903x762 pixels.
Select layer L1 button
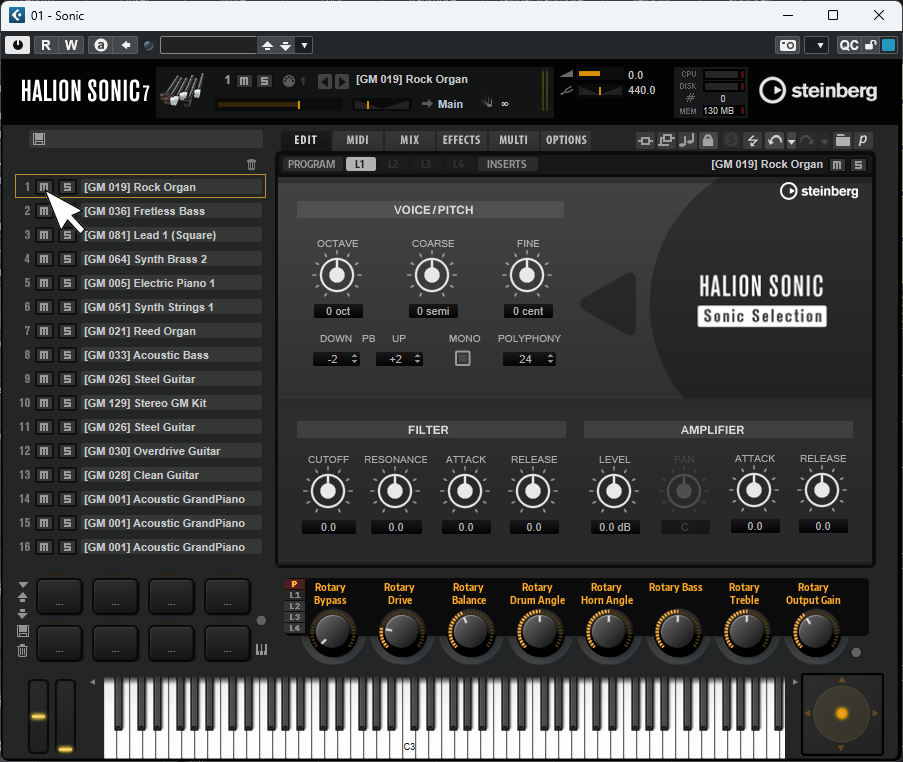coord(360,164)
